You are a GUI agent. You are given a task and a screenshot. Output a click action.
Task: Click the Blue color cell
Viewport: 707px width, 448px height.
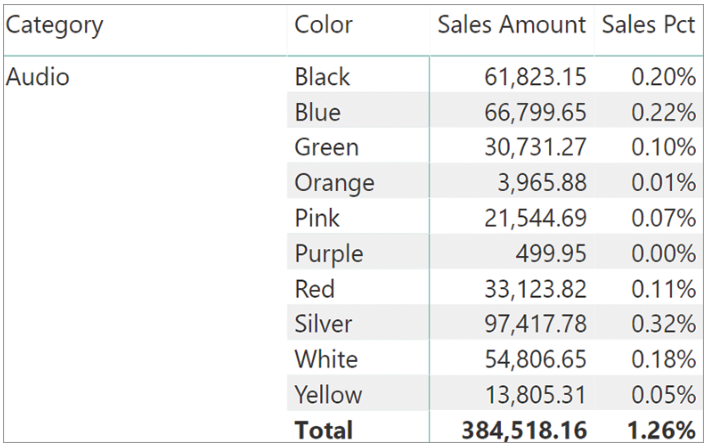(317, 112)
